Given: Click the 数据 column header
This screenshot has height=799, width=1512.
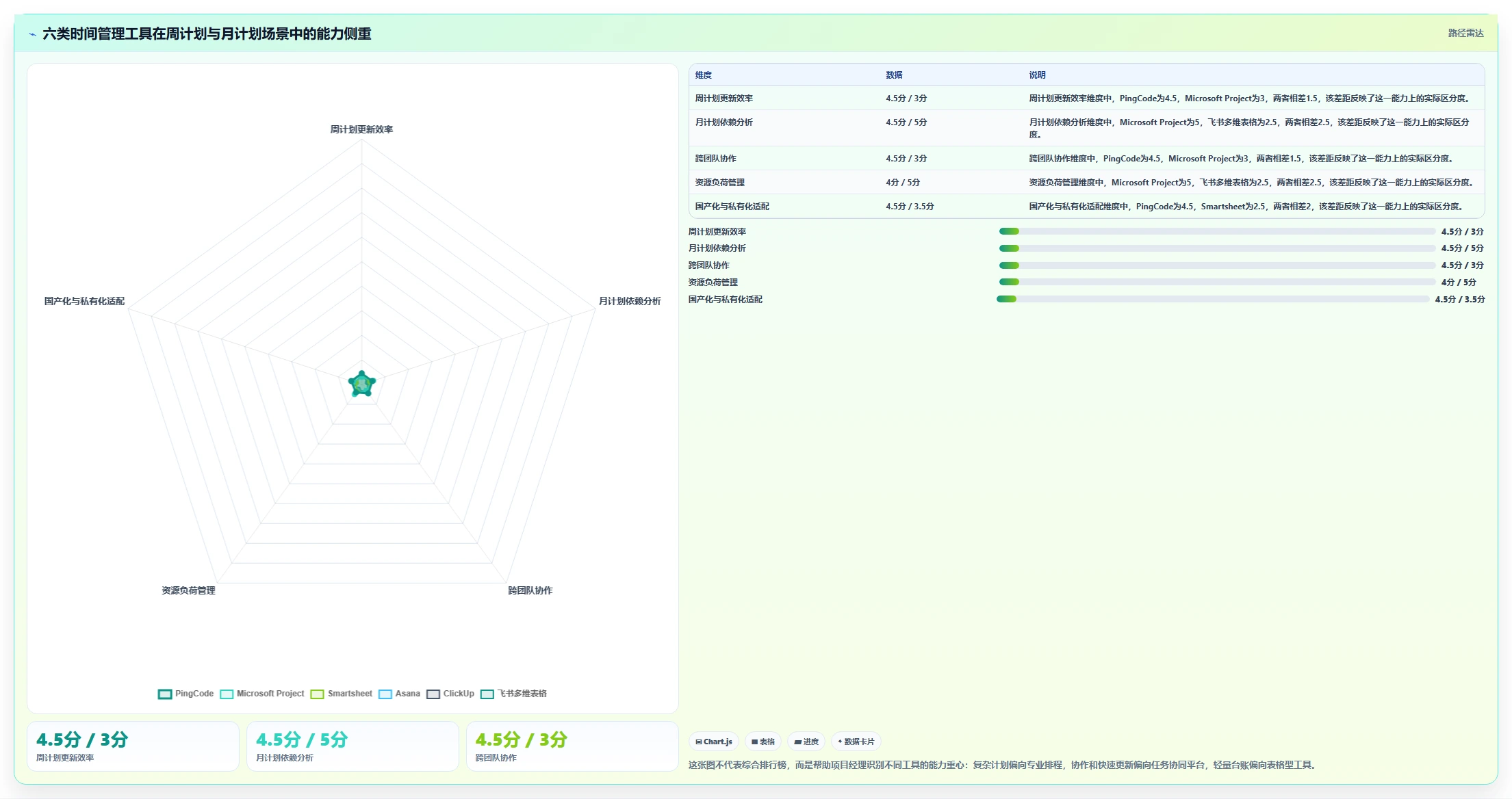Looking at the screenshot, I should [894, 75].
